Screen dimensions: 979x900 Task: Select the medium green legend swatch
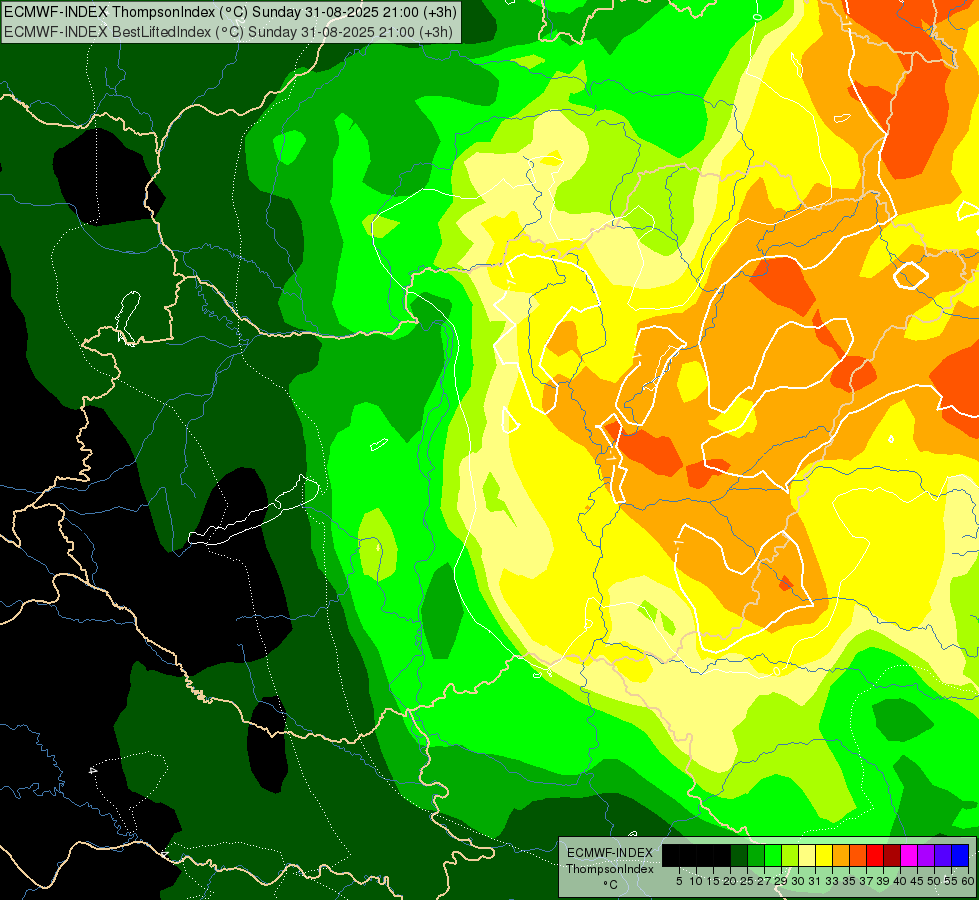(x=756, y=855)
